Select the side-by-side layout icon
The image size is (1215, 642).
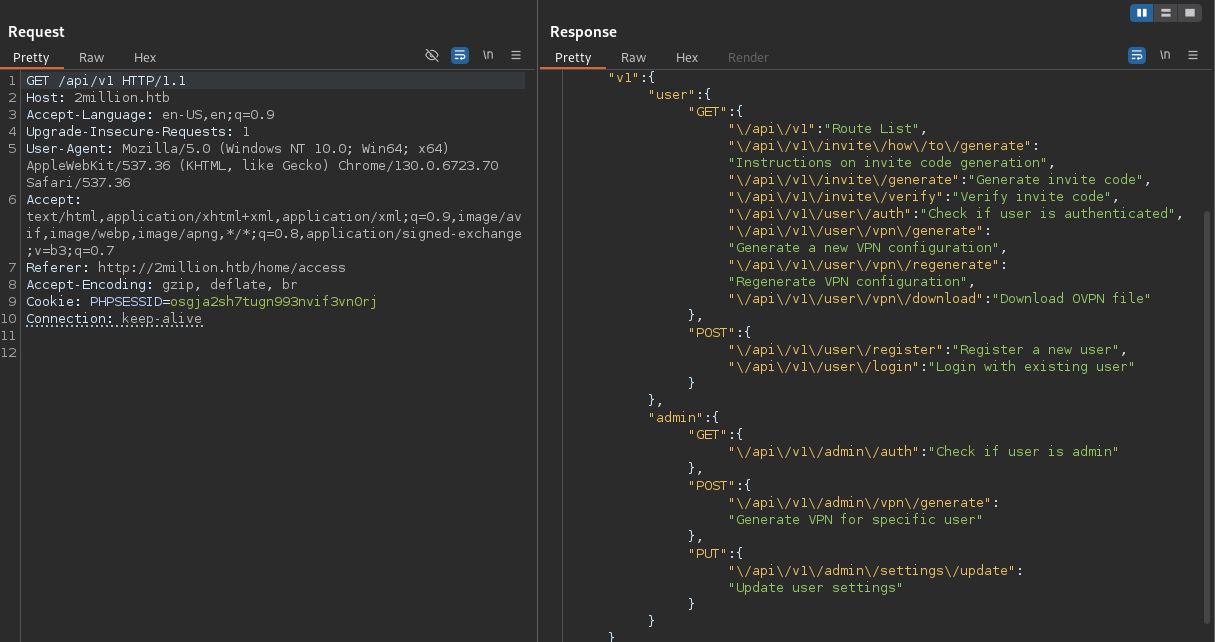[1142, 13]
